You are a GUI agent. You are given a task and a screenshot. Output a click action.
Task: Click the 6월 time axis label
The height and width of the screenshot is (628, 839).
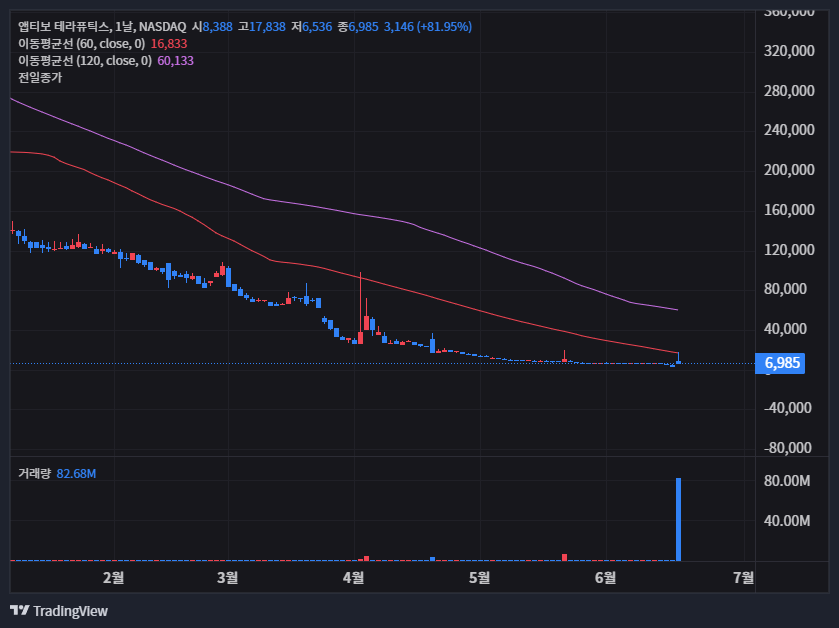606,578
